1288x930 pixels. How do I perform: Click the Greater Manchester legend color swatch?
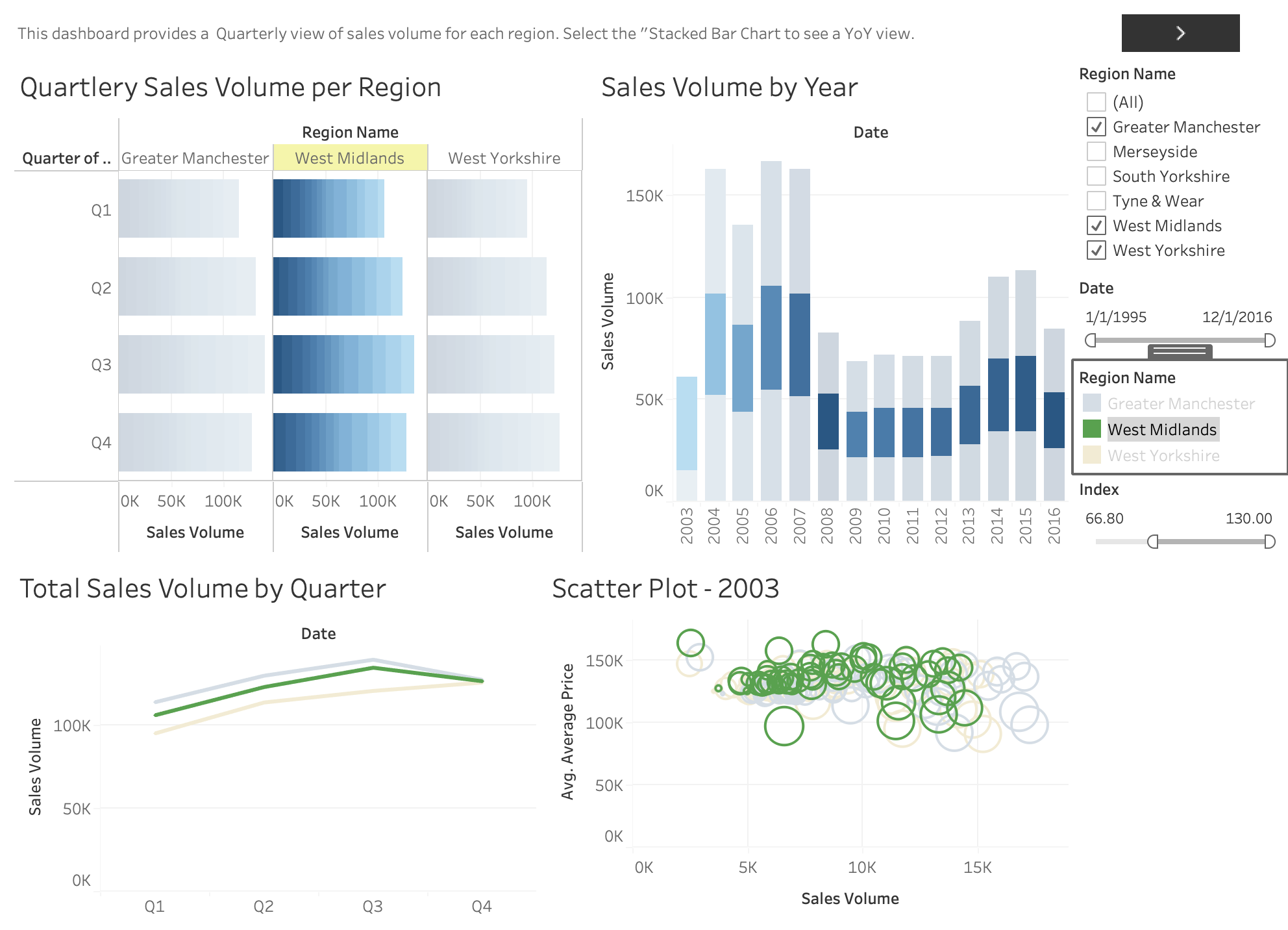click(1092, 403)
